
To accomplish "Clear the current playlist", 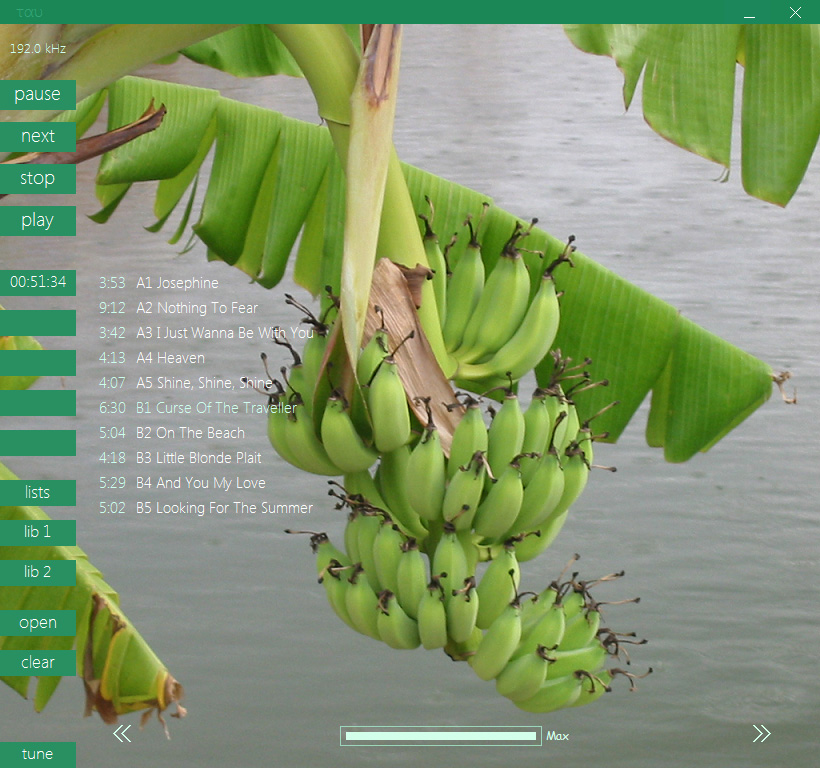I will [38, 663].
